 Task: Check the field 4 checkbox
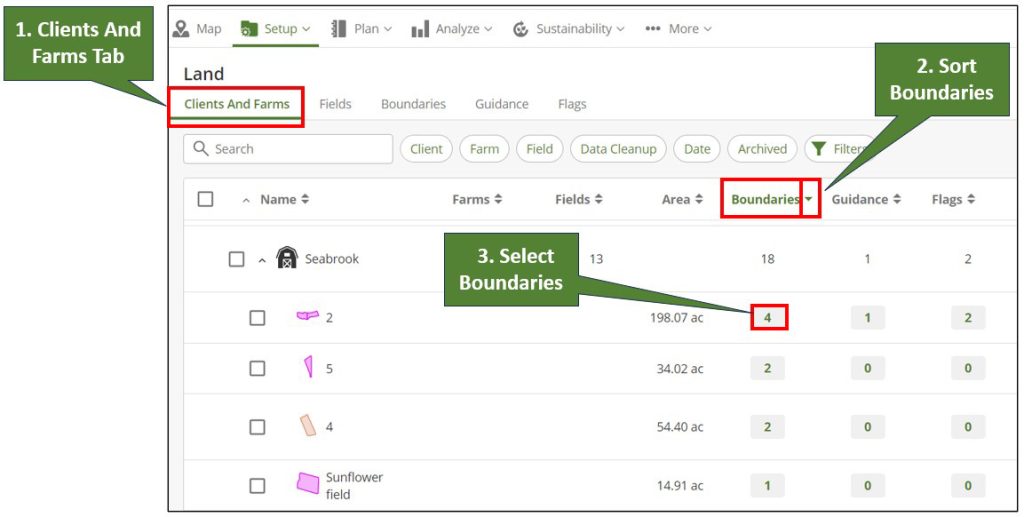257,427
